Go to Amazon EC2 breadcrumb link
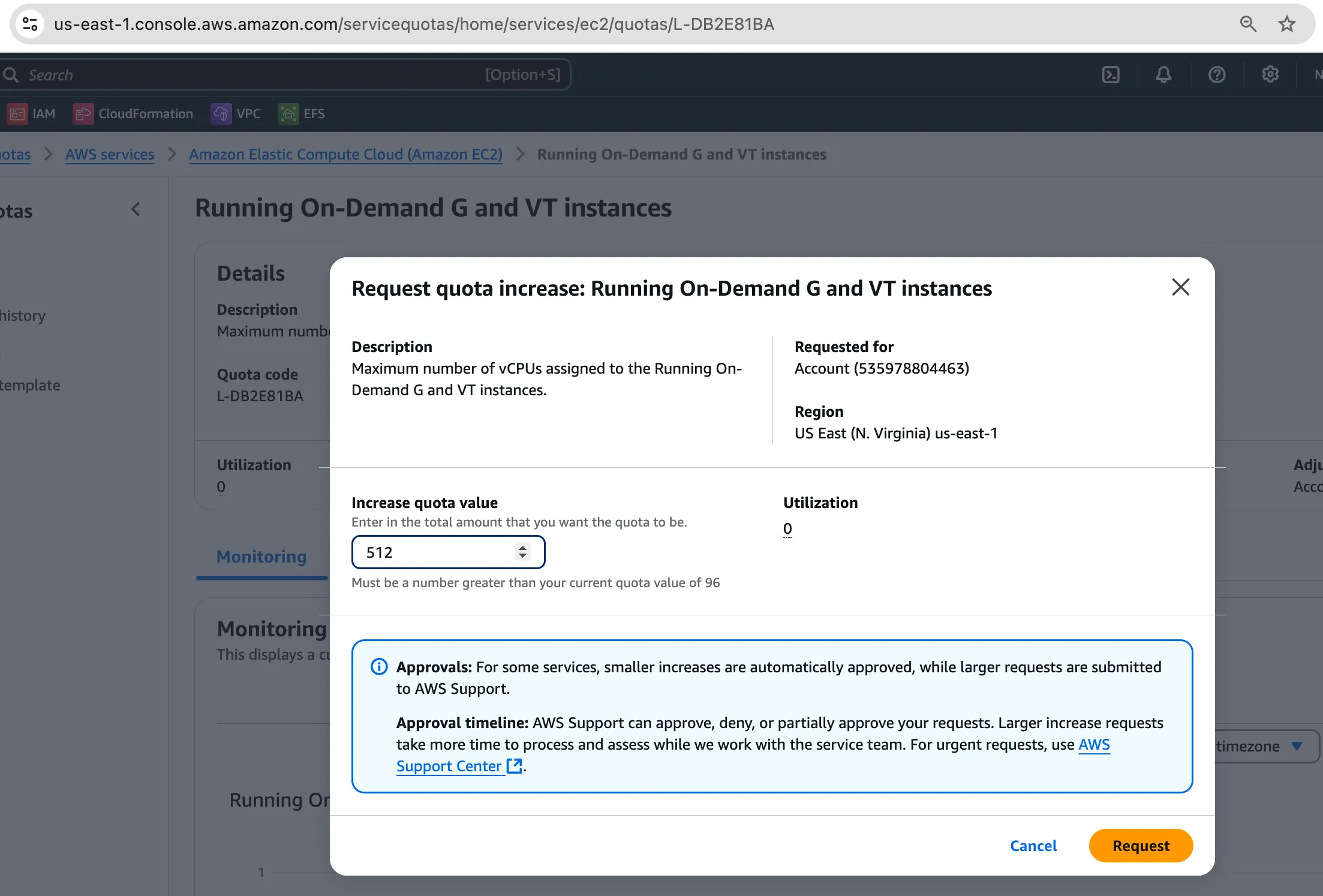 (x=345, y=154)
